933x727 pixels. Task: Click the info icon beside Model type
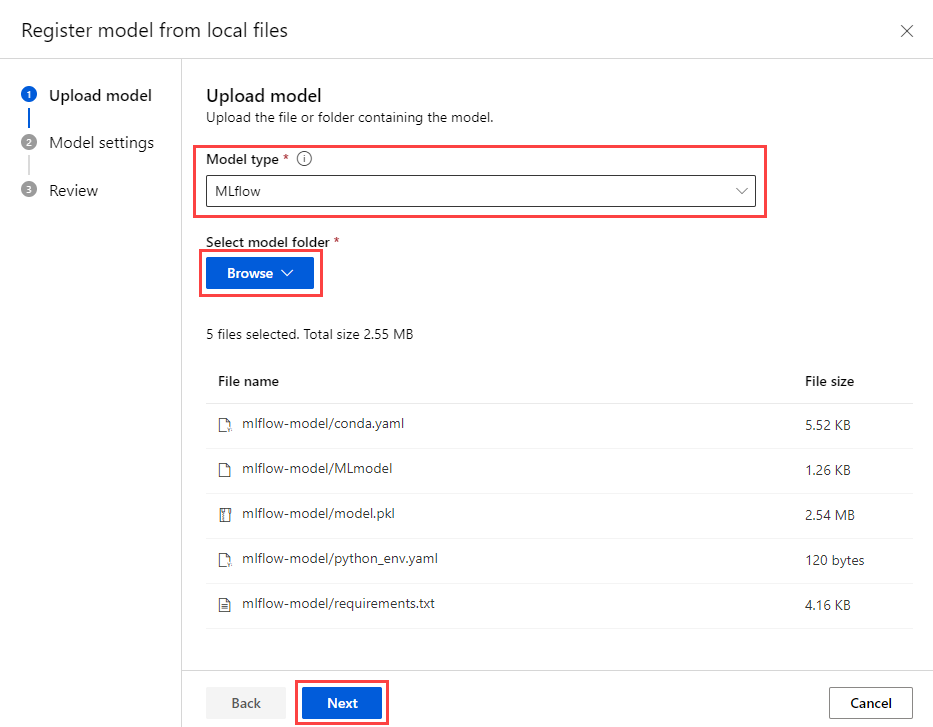pyautogui.click(x=304, y=157)
